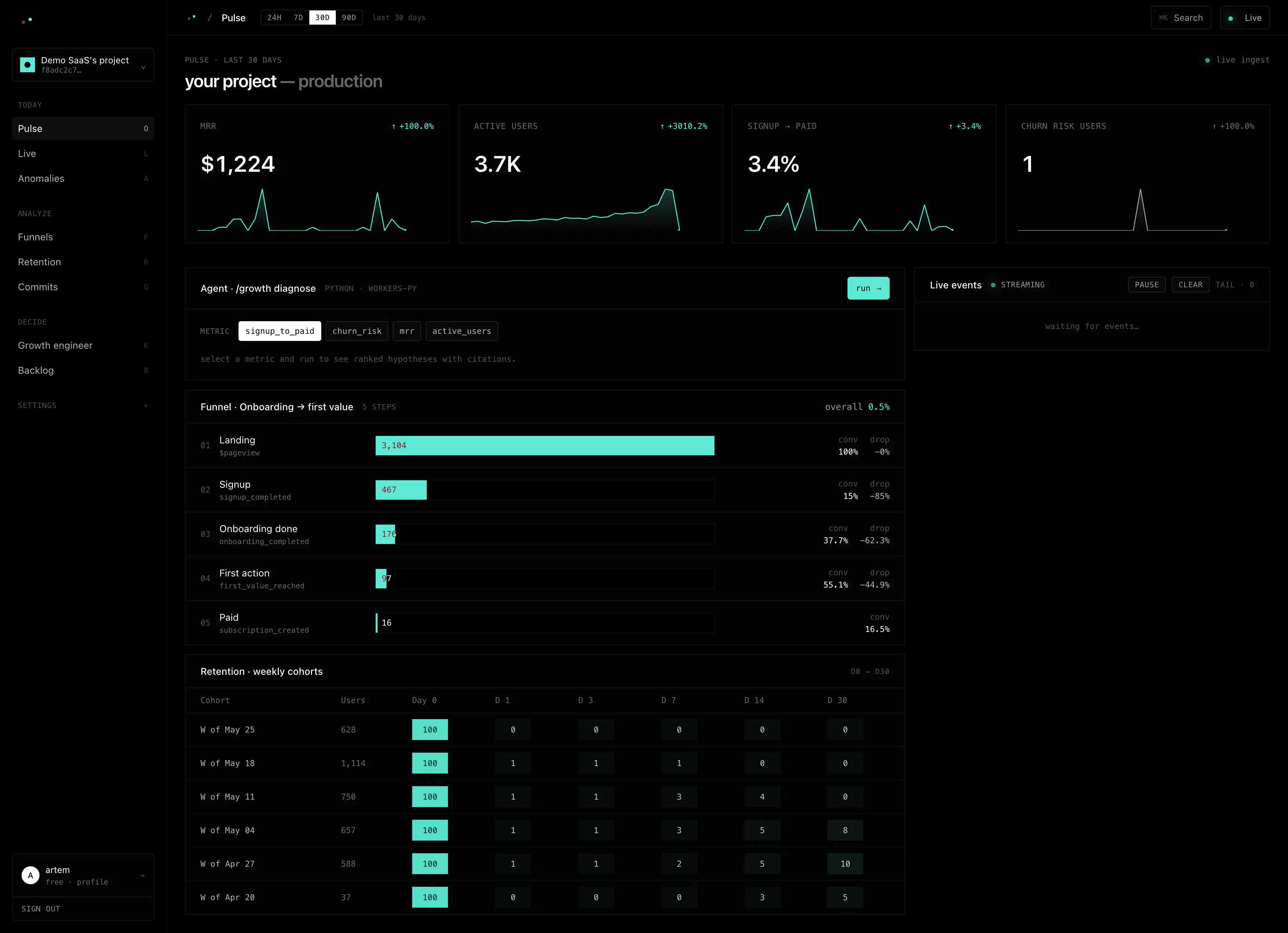
Task: Click the signup_completed event name
Action: click(x=255, y=497)
